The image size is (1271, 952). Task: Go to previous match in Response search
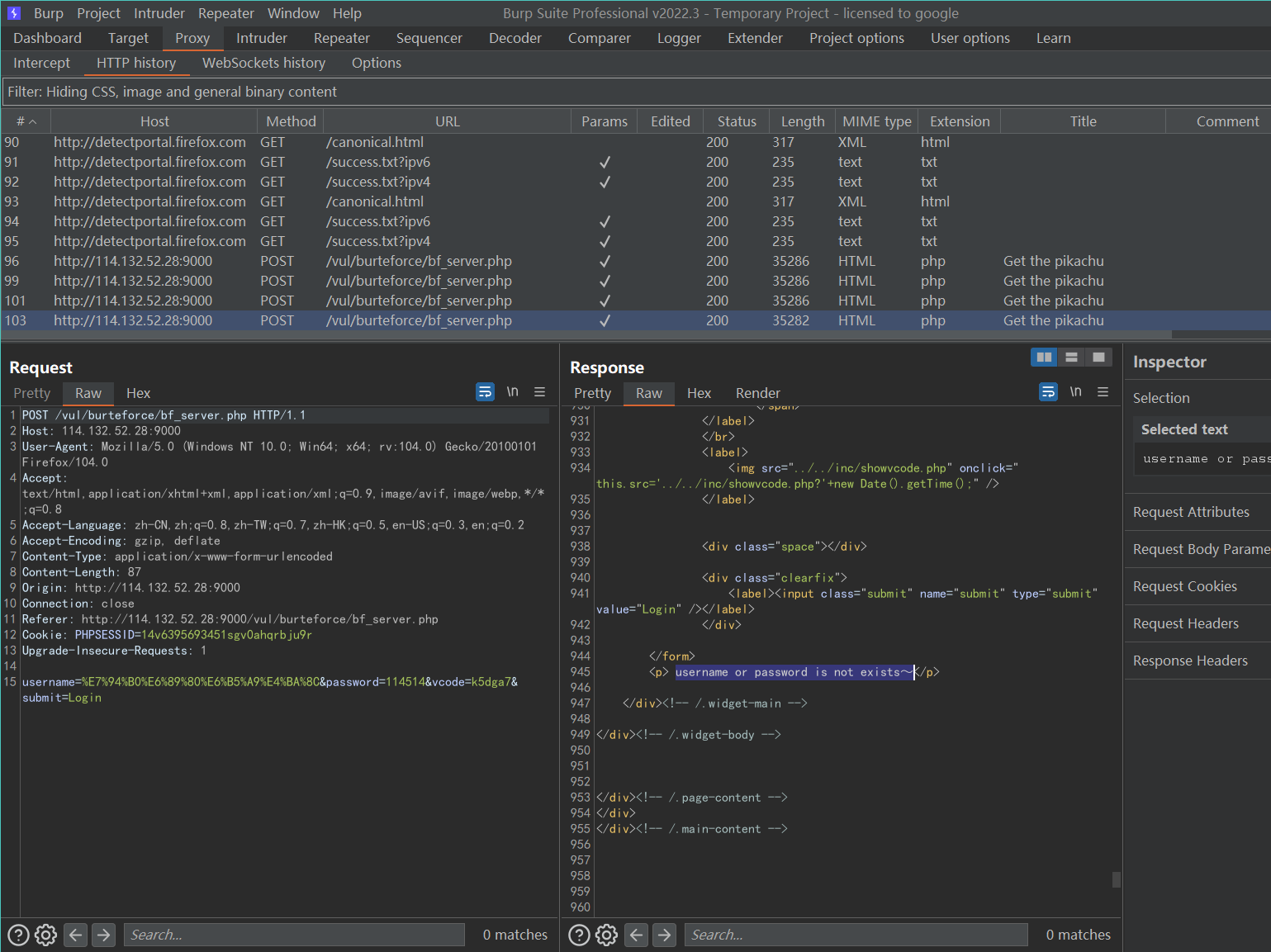636,935
